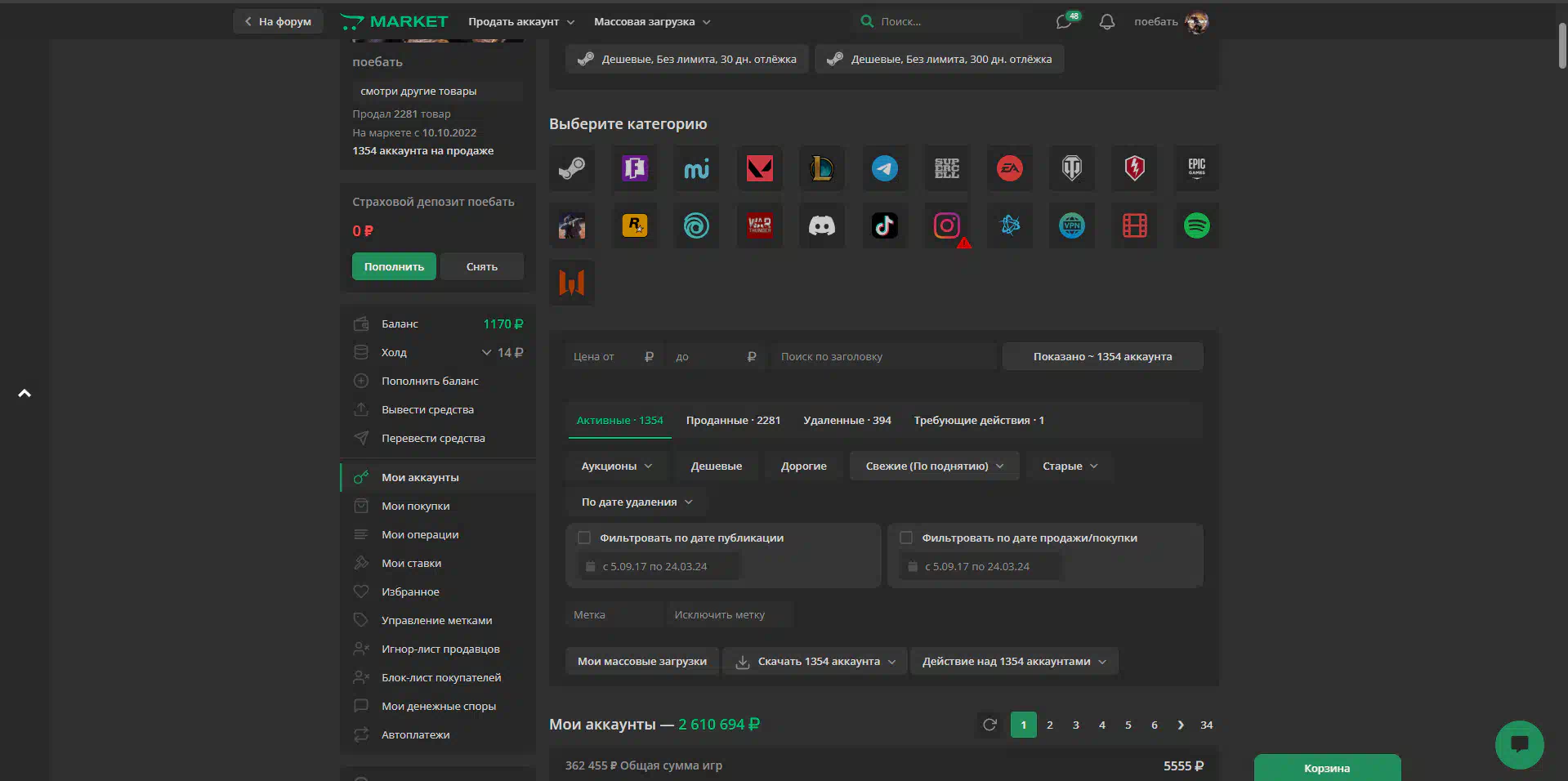Select the Fortnite category icon
1568x781 pixels.
(635, 168)
